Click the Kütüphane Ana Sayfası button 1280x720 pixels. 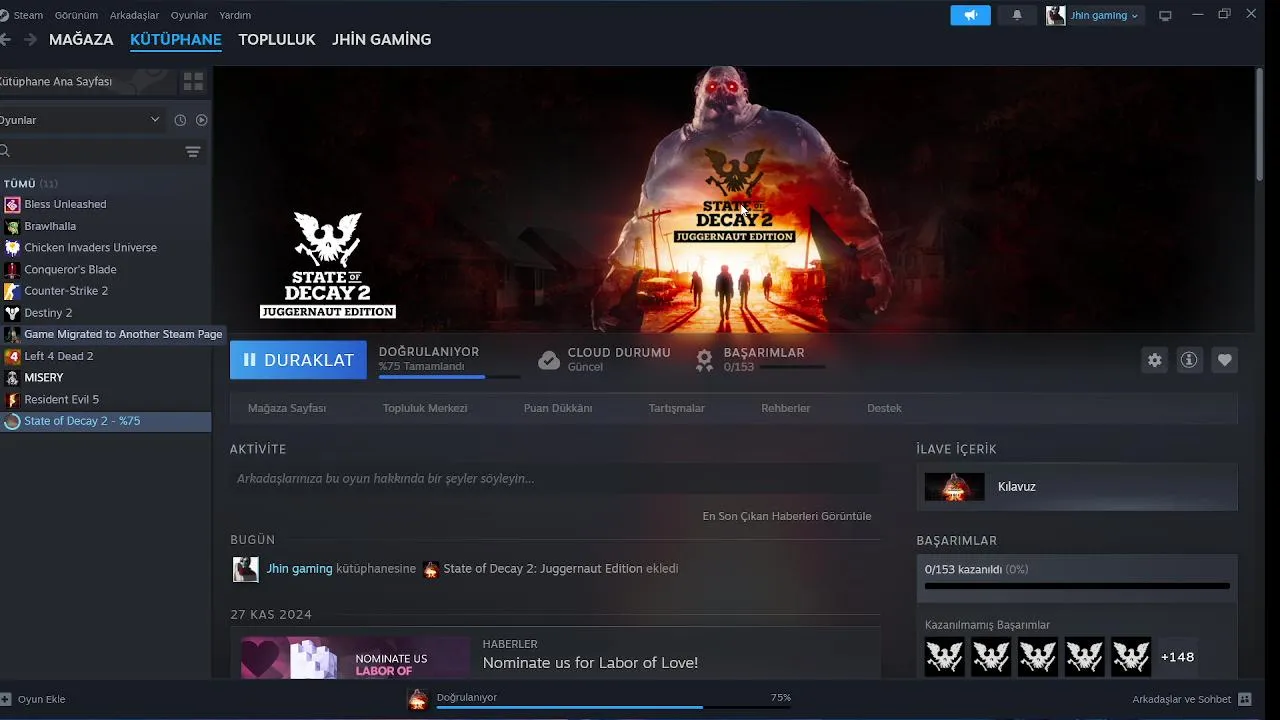pyautogui.click(x=88, y=81)
